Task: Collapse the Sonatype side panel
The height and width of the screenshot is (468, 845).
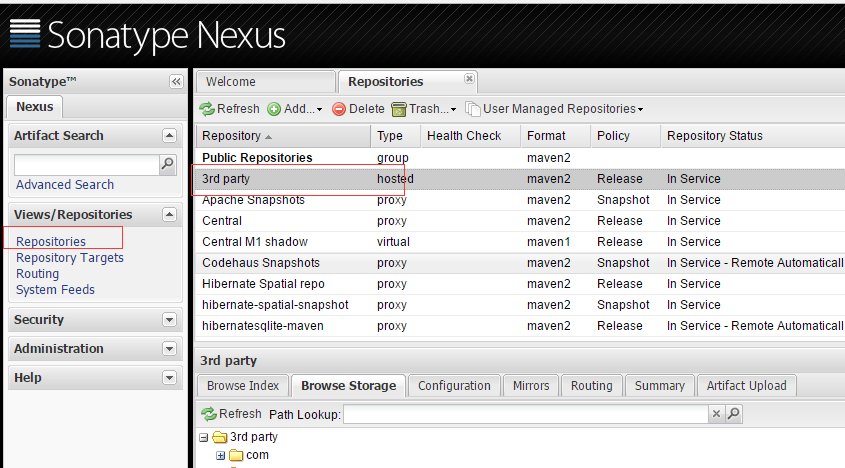Action: [x=176, y=81]
